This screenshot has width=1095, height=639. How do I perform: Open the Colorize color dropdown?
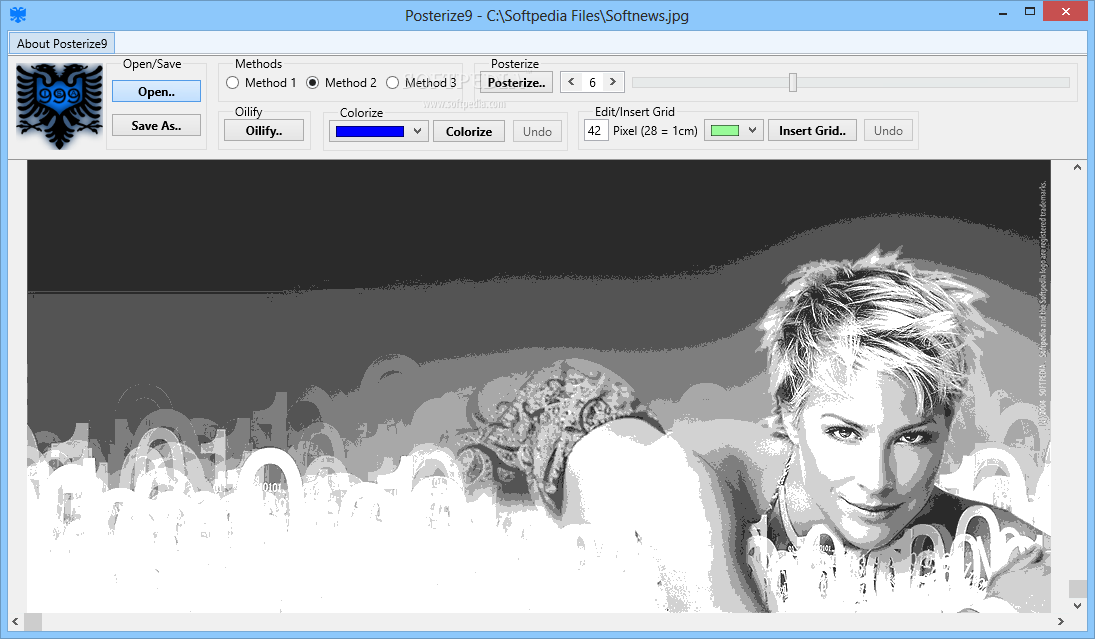417,131
